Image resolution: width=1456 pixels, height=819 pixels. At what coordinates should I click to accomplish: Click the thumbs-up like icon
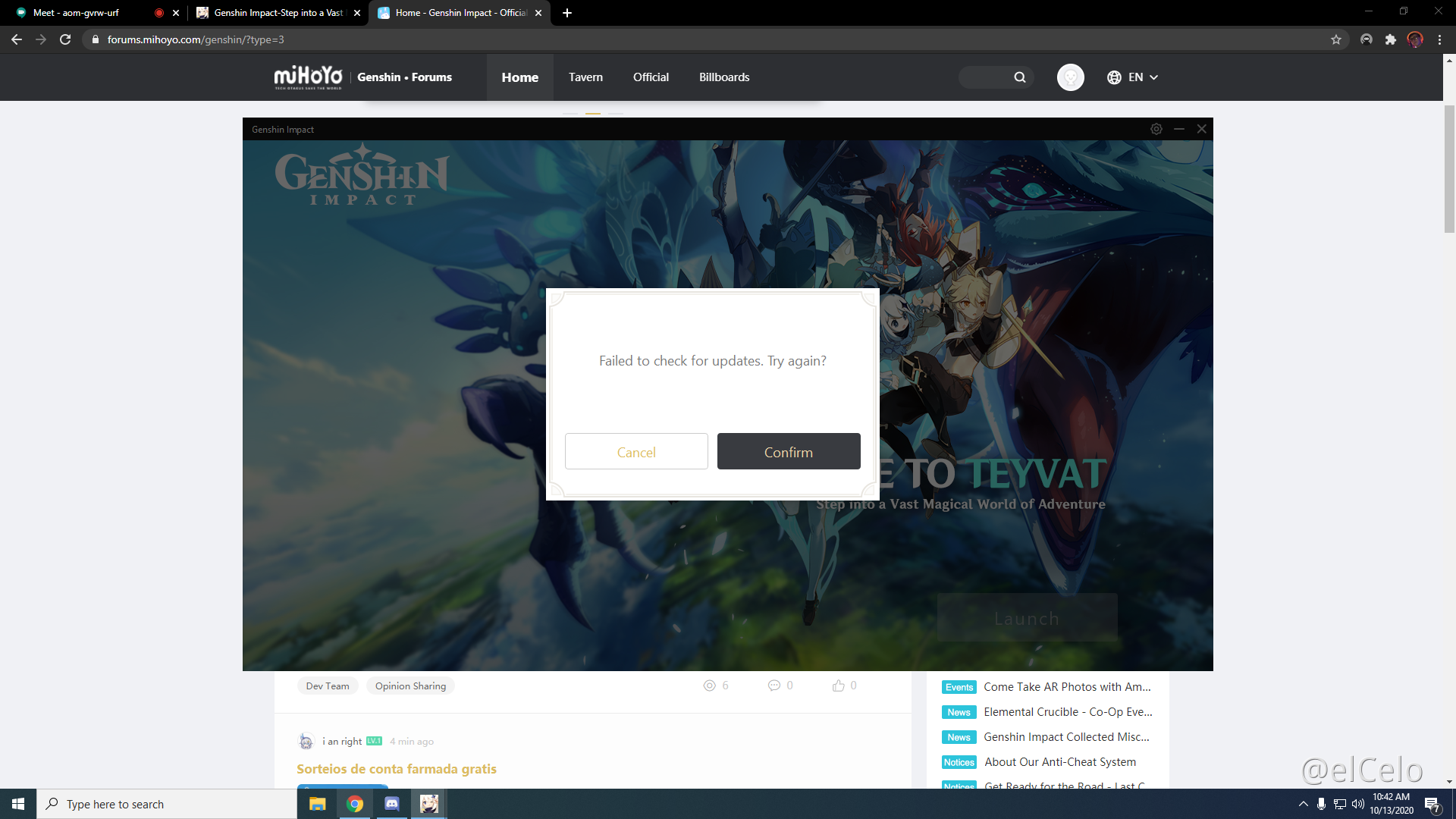coord(838,685)
